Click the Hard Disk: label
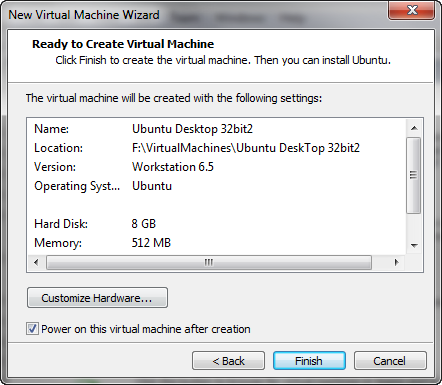Screen dimensions: 442x385 coord(61,224)
